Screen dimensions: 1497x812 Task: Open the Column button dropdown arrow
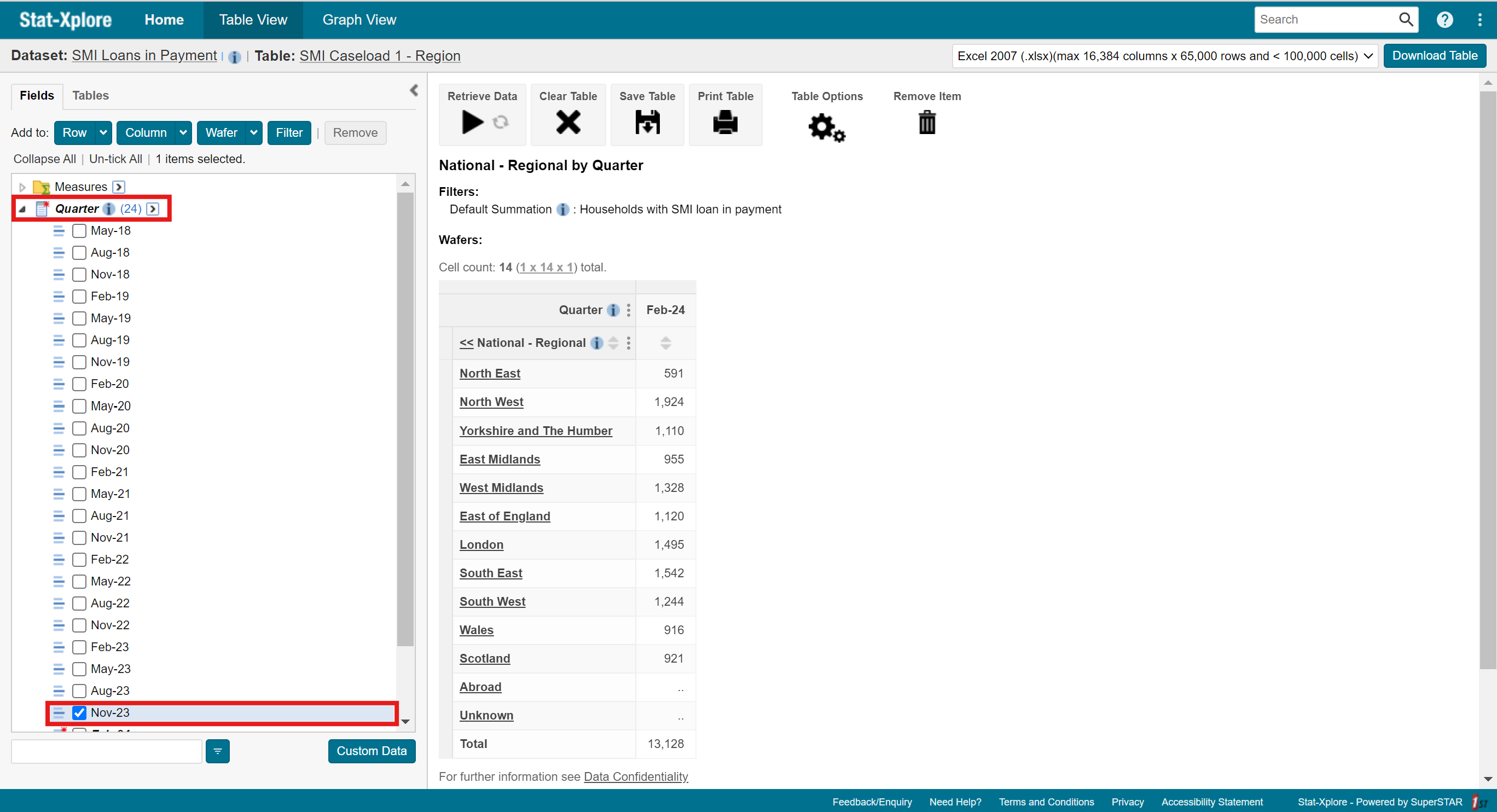[x=183, y=132]
